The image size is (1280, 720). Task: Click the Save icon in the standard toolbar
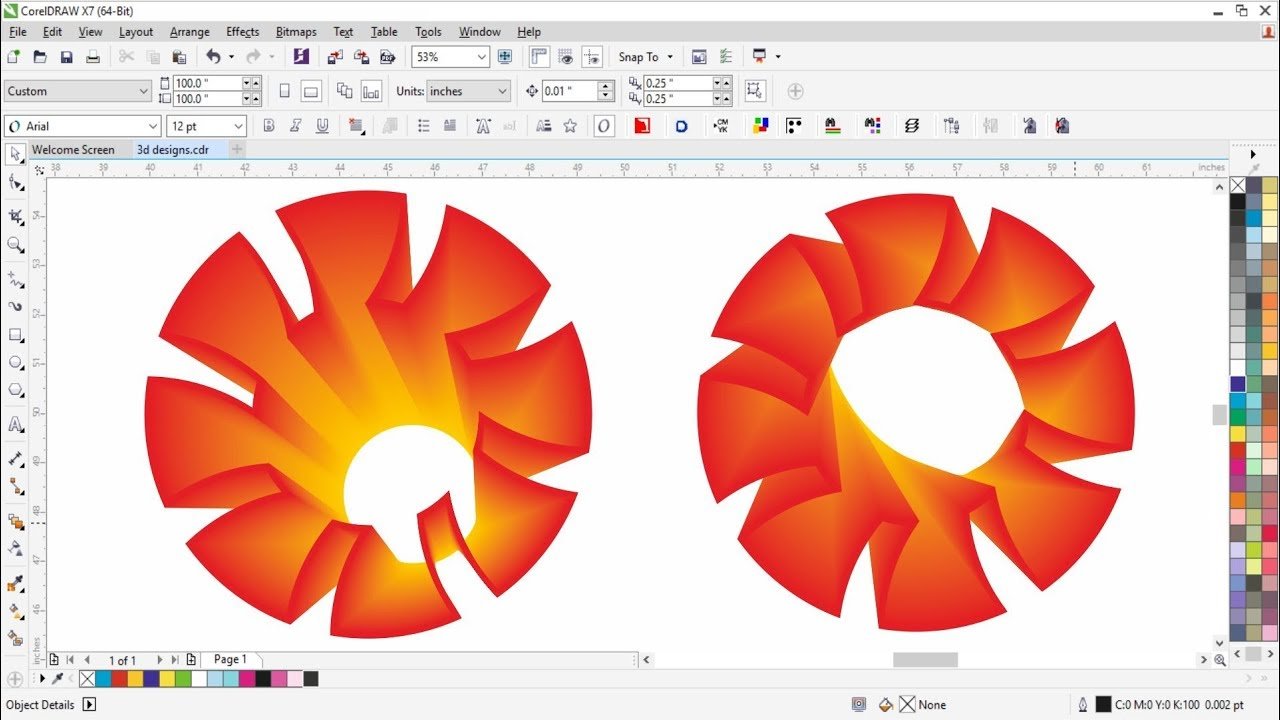tap(67, 57)
